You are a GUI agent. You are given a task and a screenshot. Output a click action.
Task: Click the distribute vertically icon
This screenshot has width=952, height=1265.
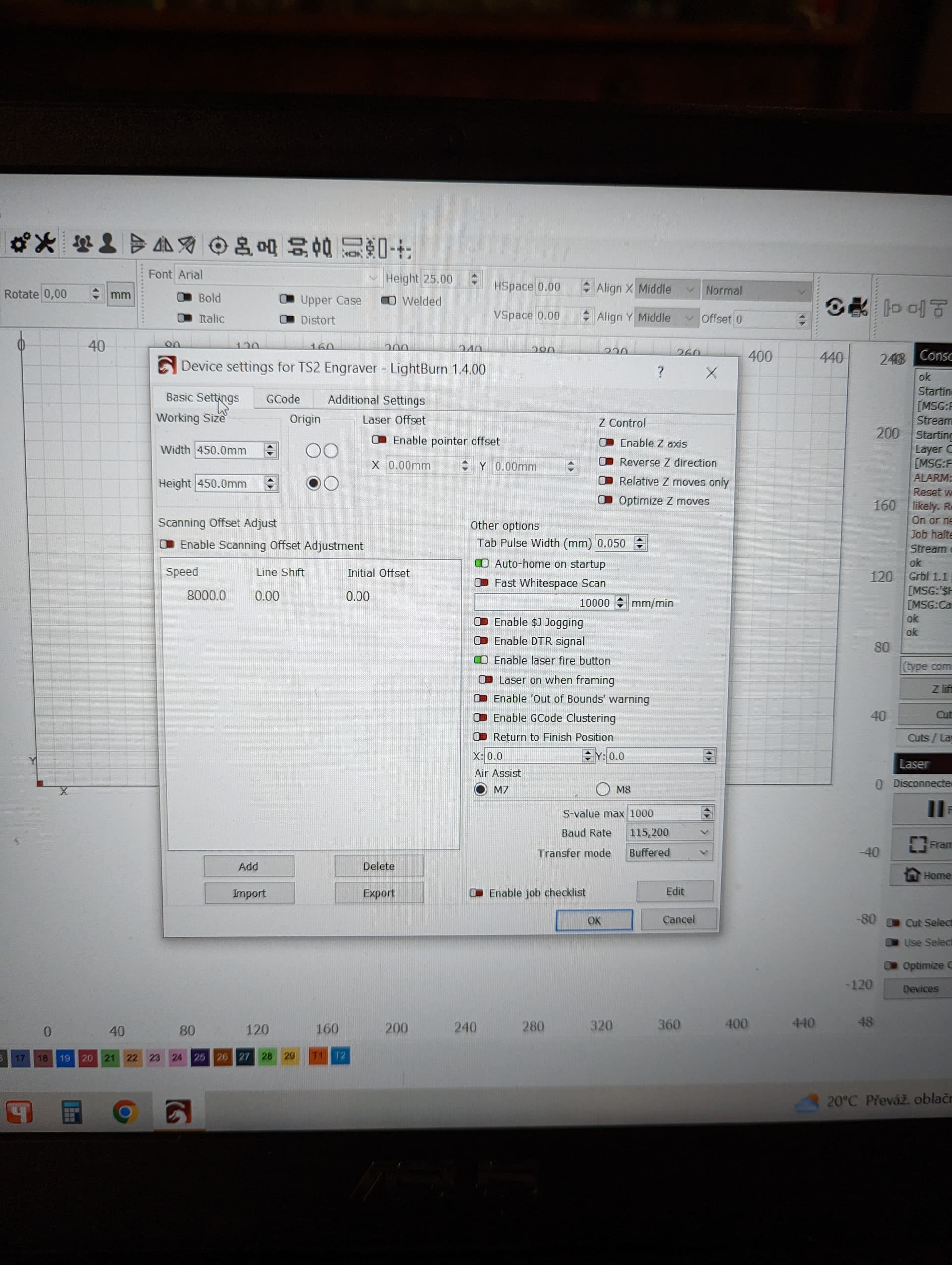[297, 248]
